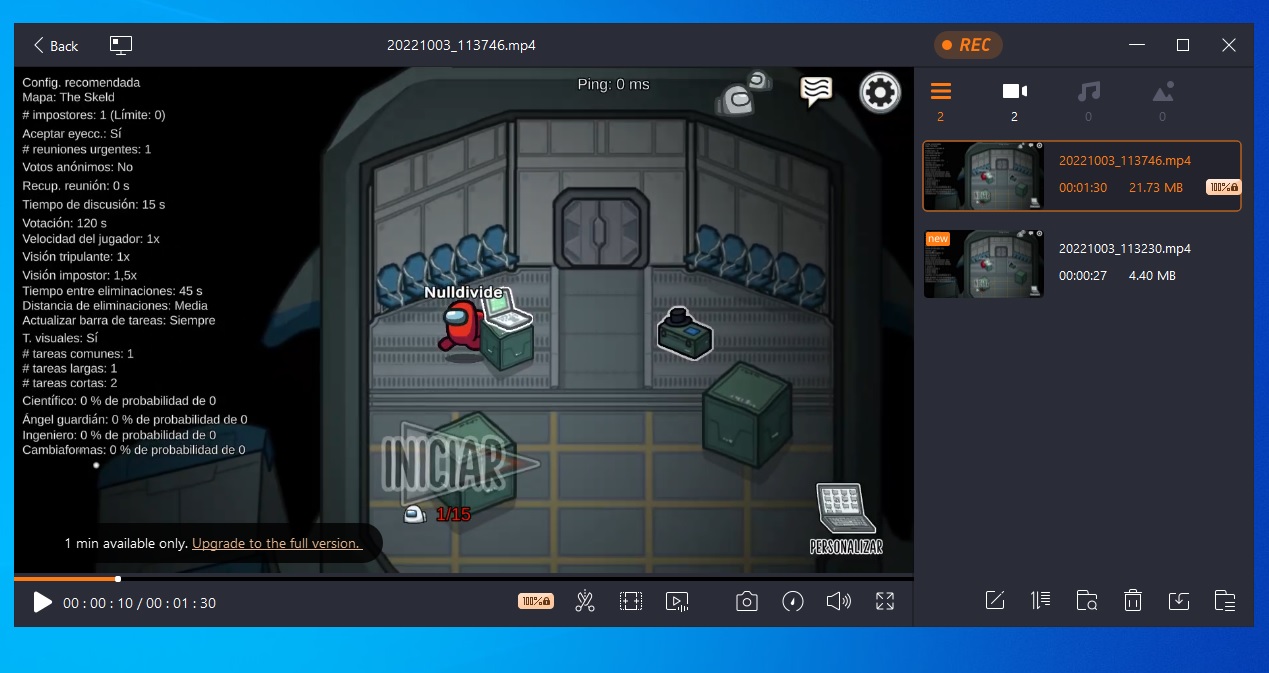Click the sort list icon

pyautogui.click(x=1040, y=600)
